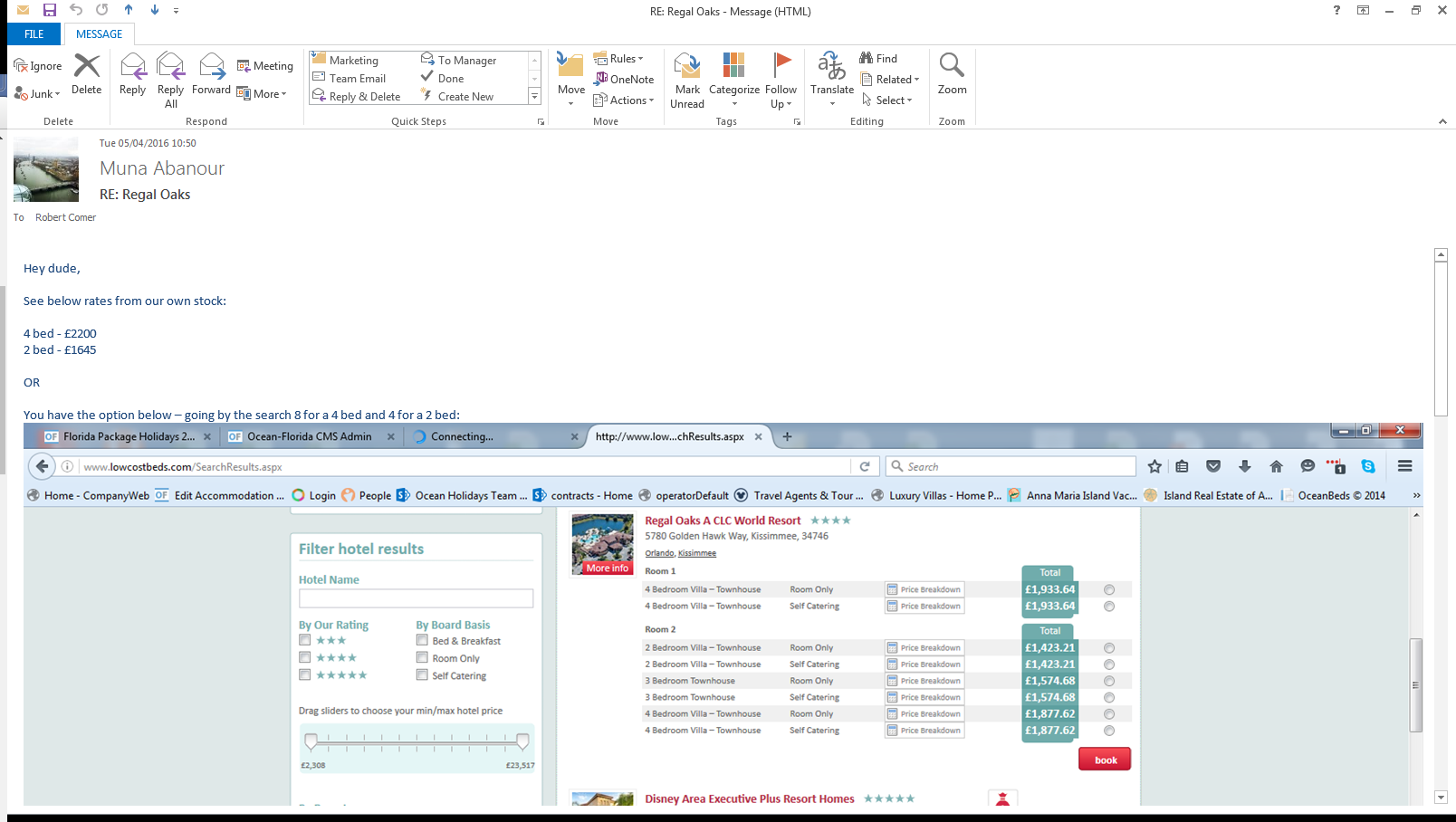Open Disney Area Executive Plus Resort Homes
The width and height of the screenshot is (1456, 822).
coord(750,798)
